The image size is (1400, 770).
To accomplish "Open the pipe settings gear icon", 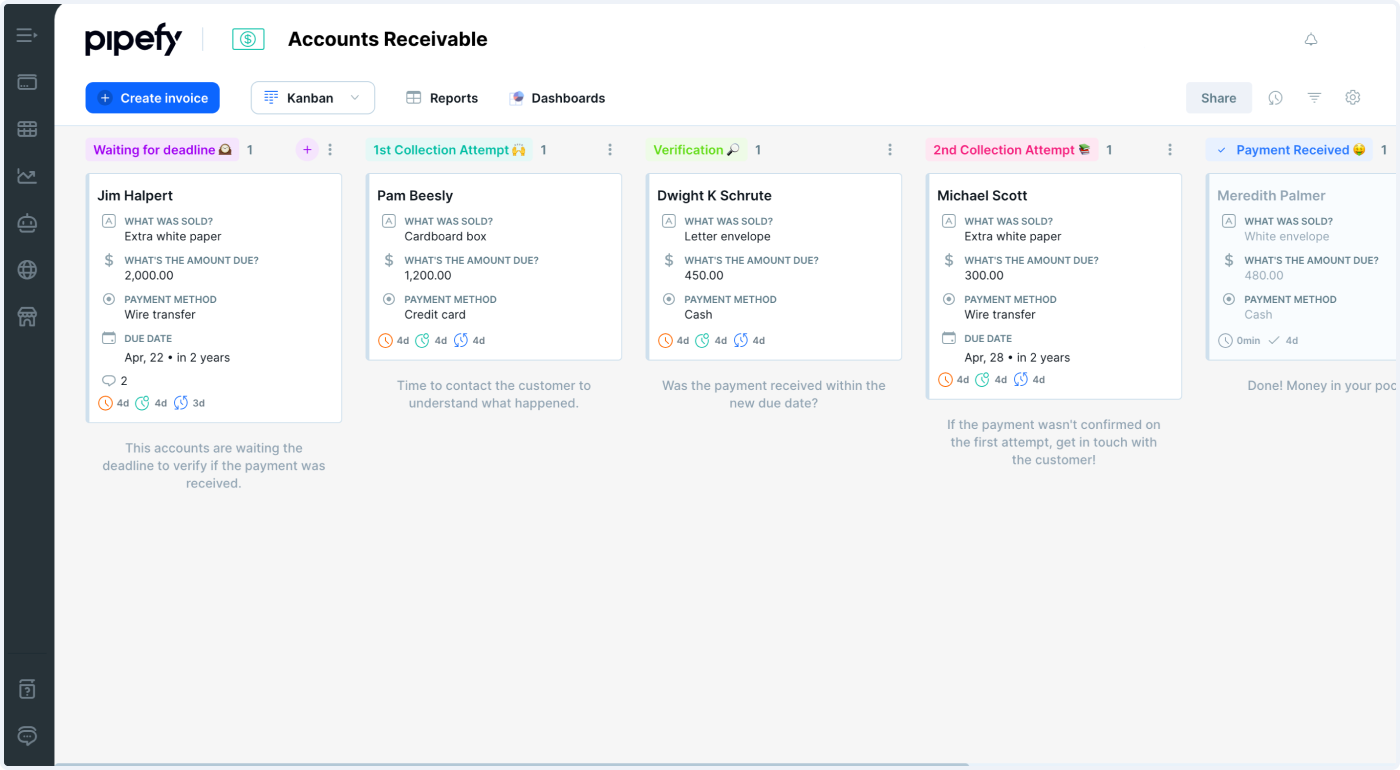I will [x=1353, y=98].
